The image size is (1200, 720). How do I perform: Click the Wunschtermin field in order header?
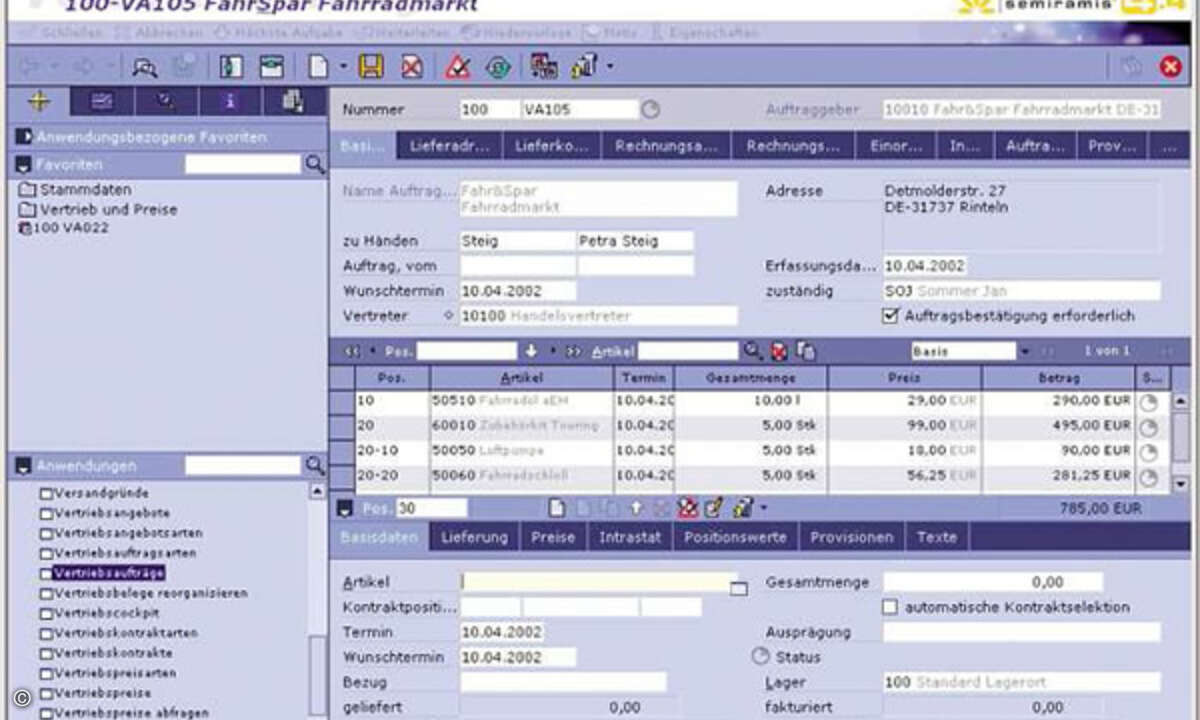click(x=518, y=291)
